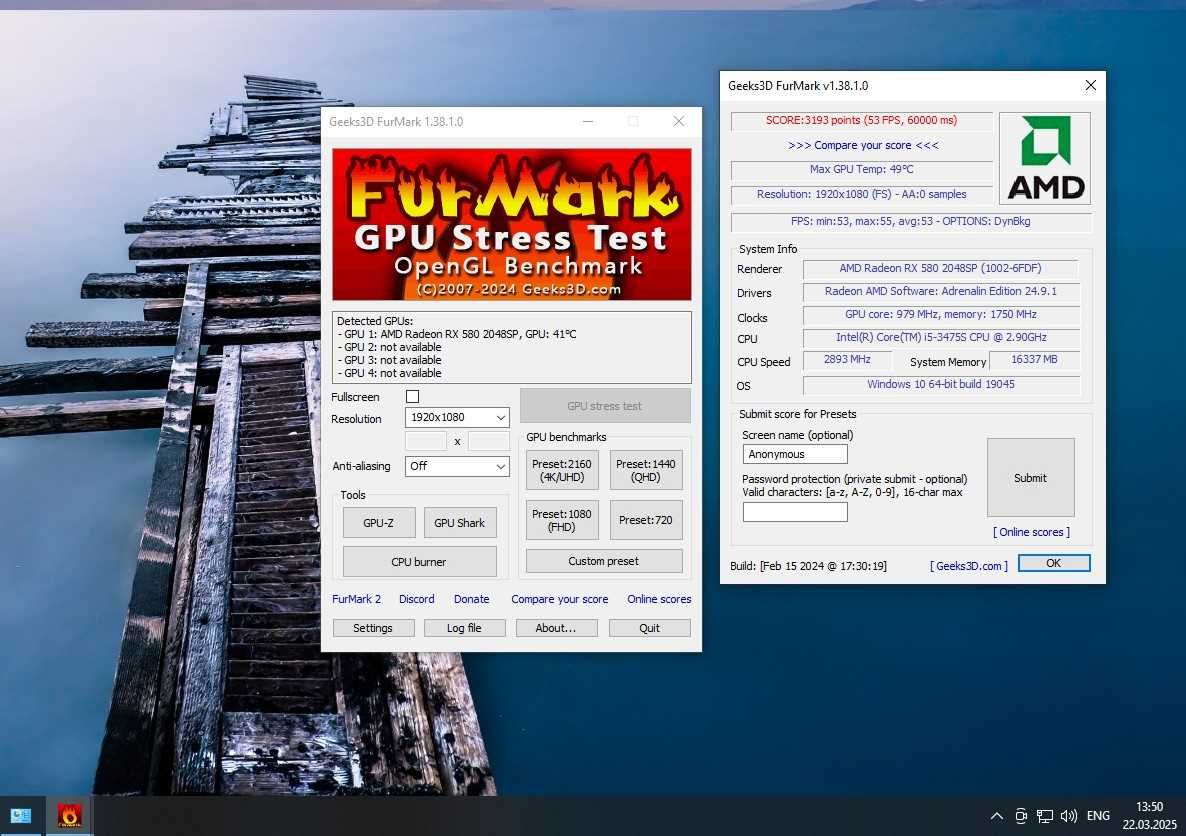Open Online scores link in main window
This screenshot has height=836, width=1186.
(659, 599)
